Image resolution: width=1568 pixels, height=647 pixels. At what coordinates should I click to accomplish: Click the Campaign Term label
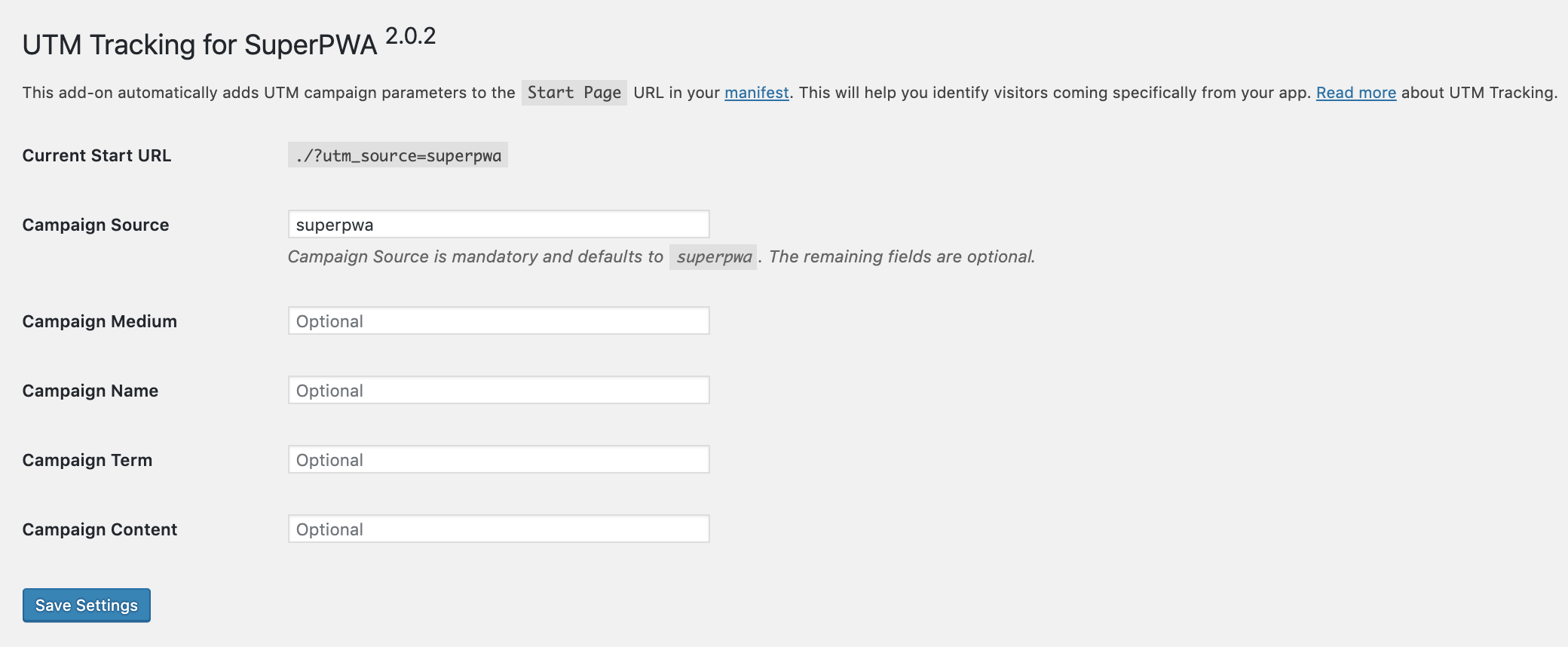pyautogui.click(x=87, y=460)
